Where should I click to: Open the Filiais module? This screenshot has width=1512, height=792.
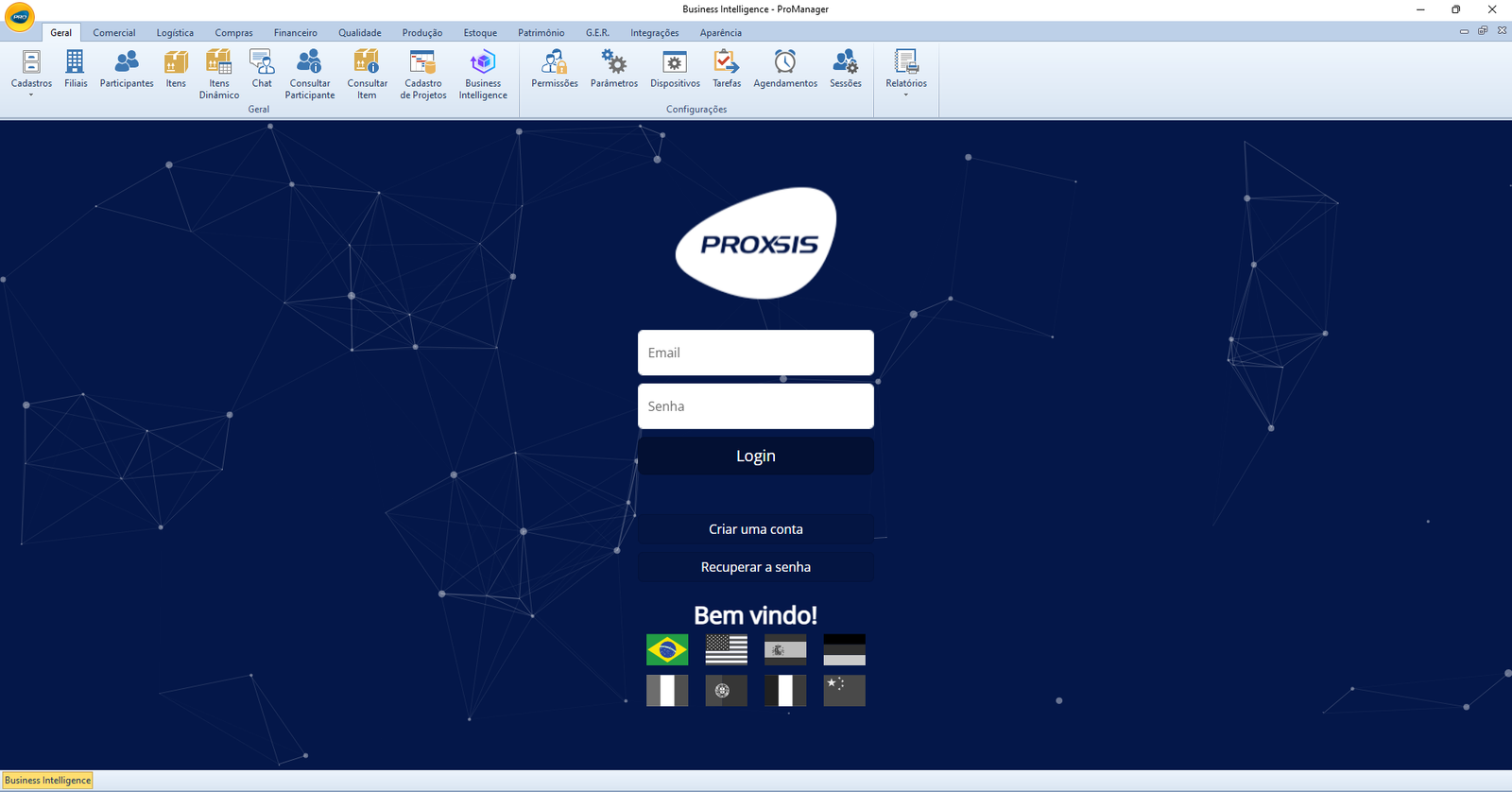76,69
